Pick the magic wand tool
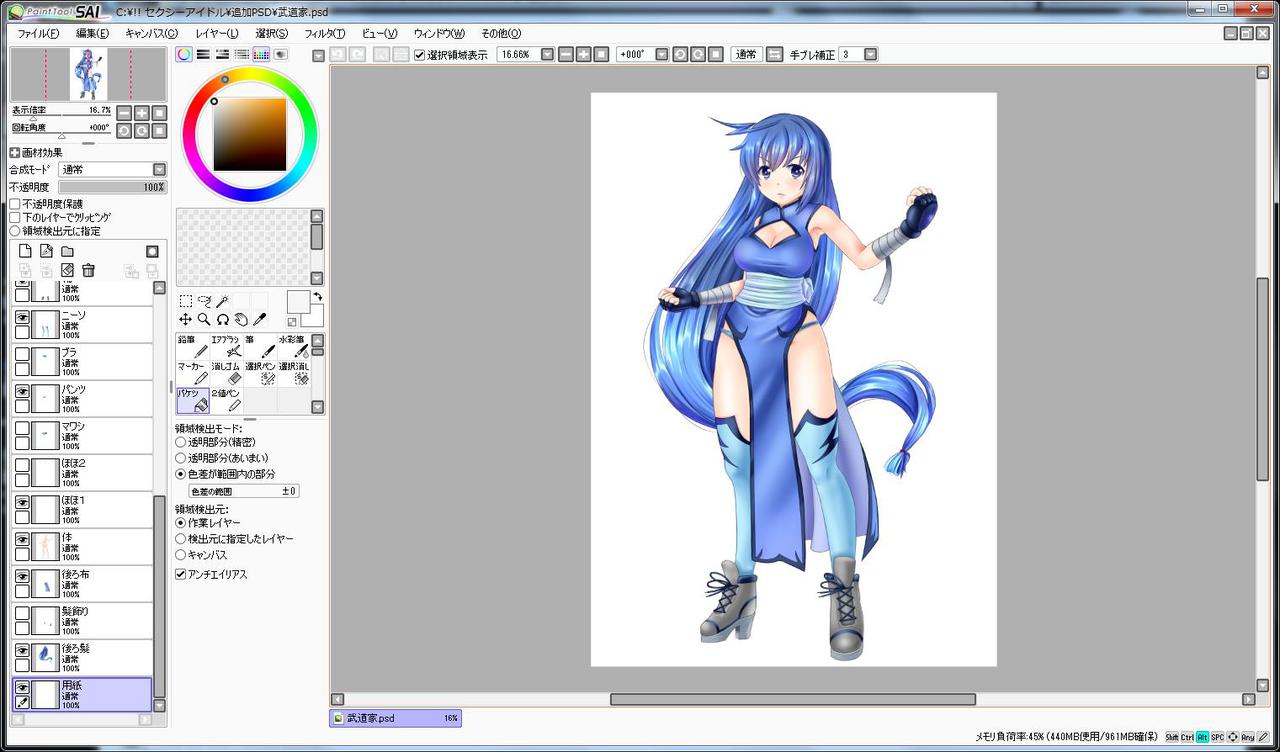Viewport: 1280px width, 752px height. click(223, 301)
